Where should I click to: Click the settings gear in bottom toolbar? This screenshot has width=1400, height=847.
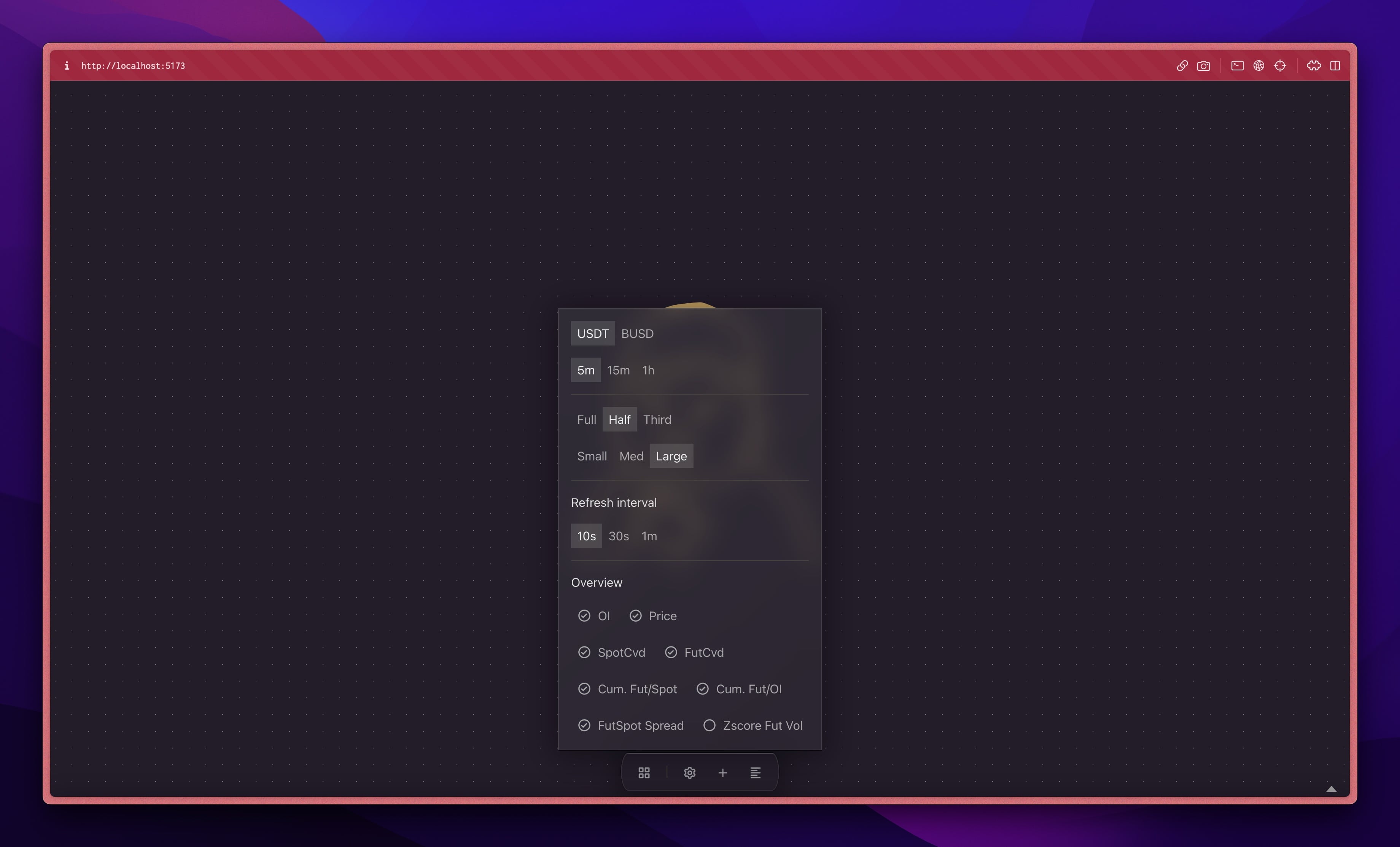(x=689, y=772)
